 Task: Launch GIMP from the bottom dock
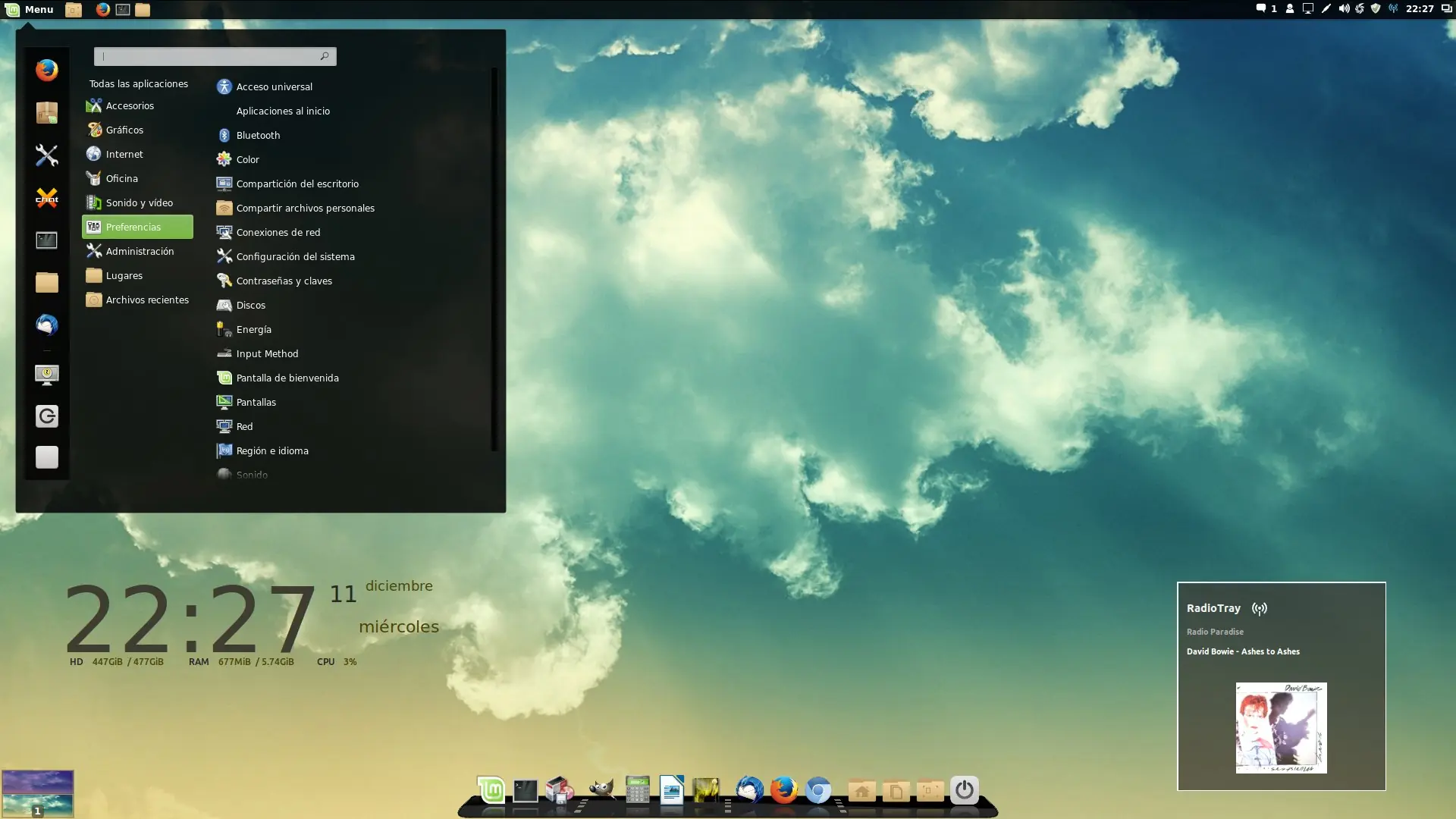(x=601, y=790)
